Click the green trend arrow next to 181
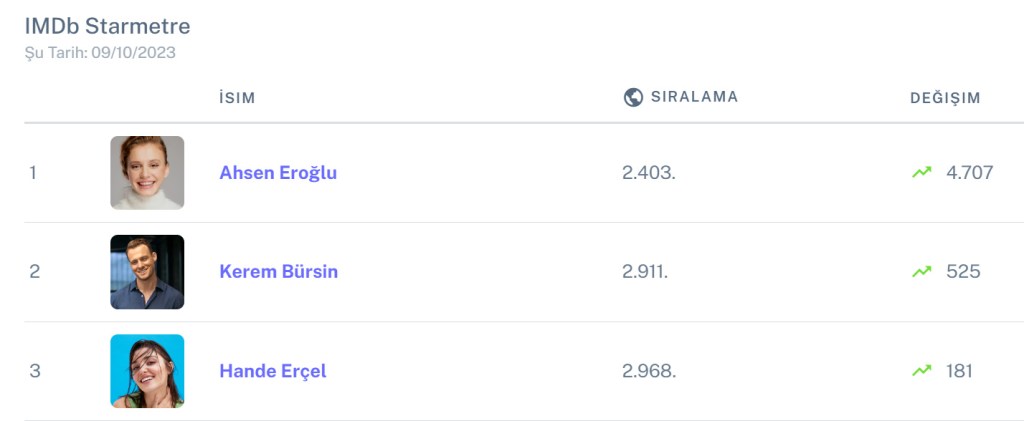This screenshot has width=1024, height=421. pyautogui.click(x=921, y=371)
